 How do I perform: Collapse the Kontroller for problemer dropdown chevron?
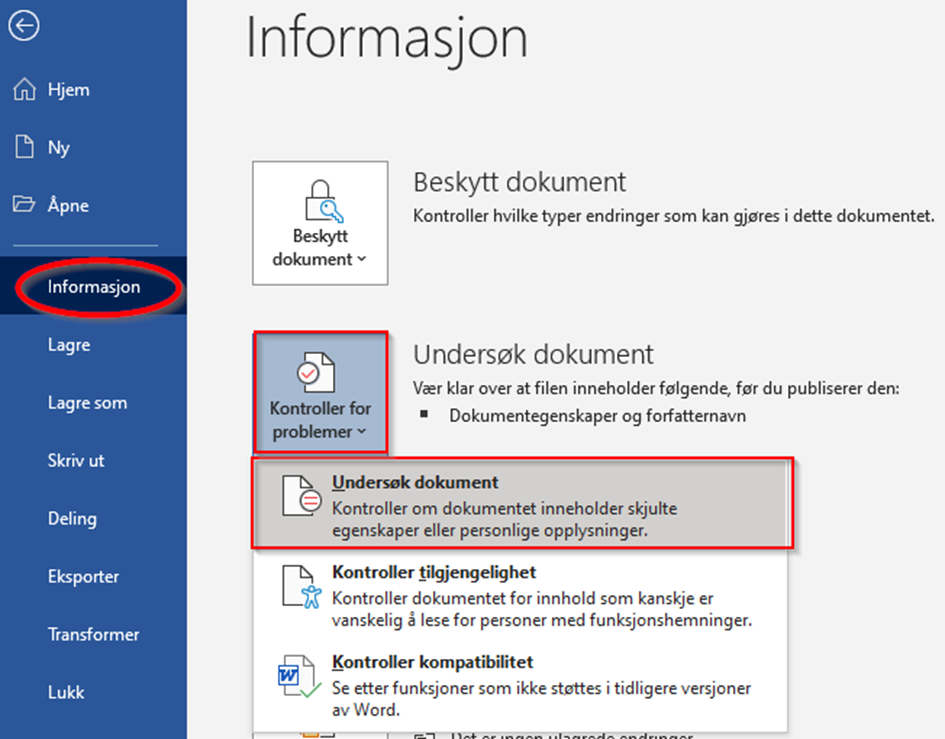tap(361, 433)
